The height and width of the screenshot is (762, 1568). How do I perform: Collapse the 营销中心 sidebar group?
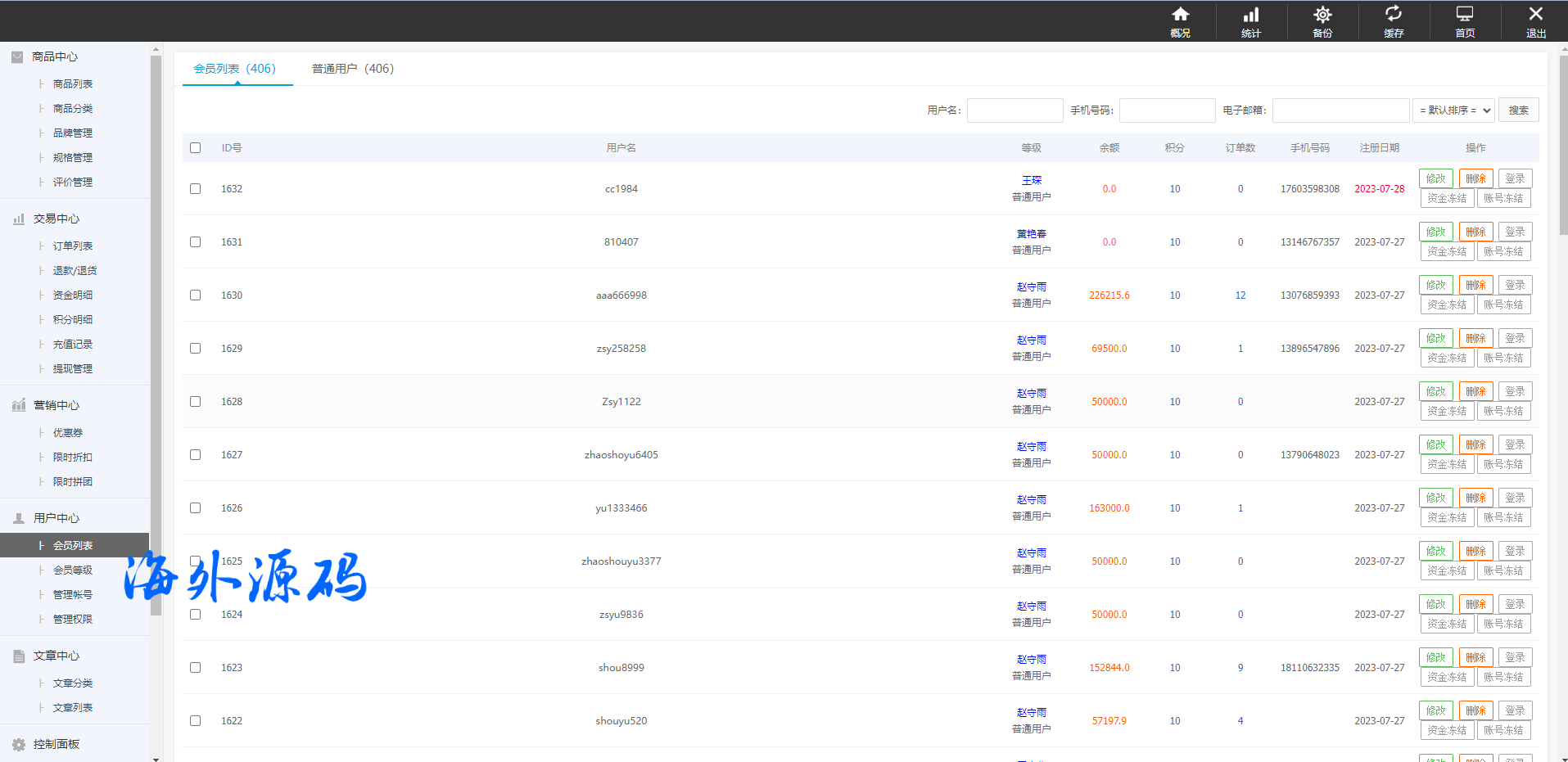[x=56, y=405]
